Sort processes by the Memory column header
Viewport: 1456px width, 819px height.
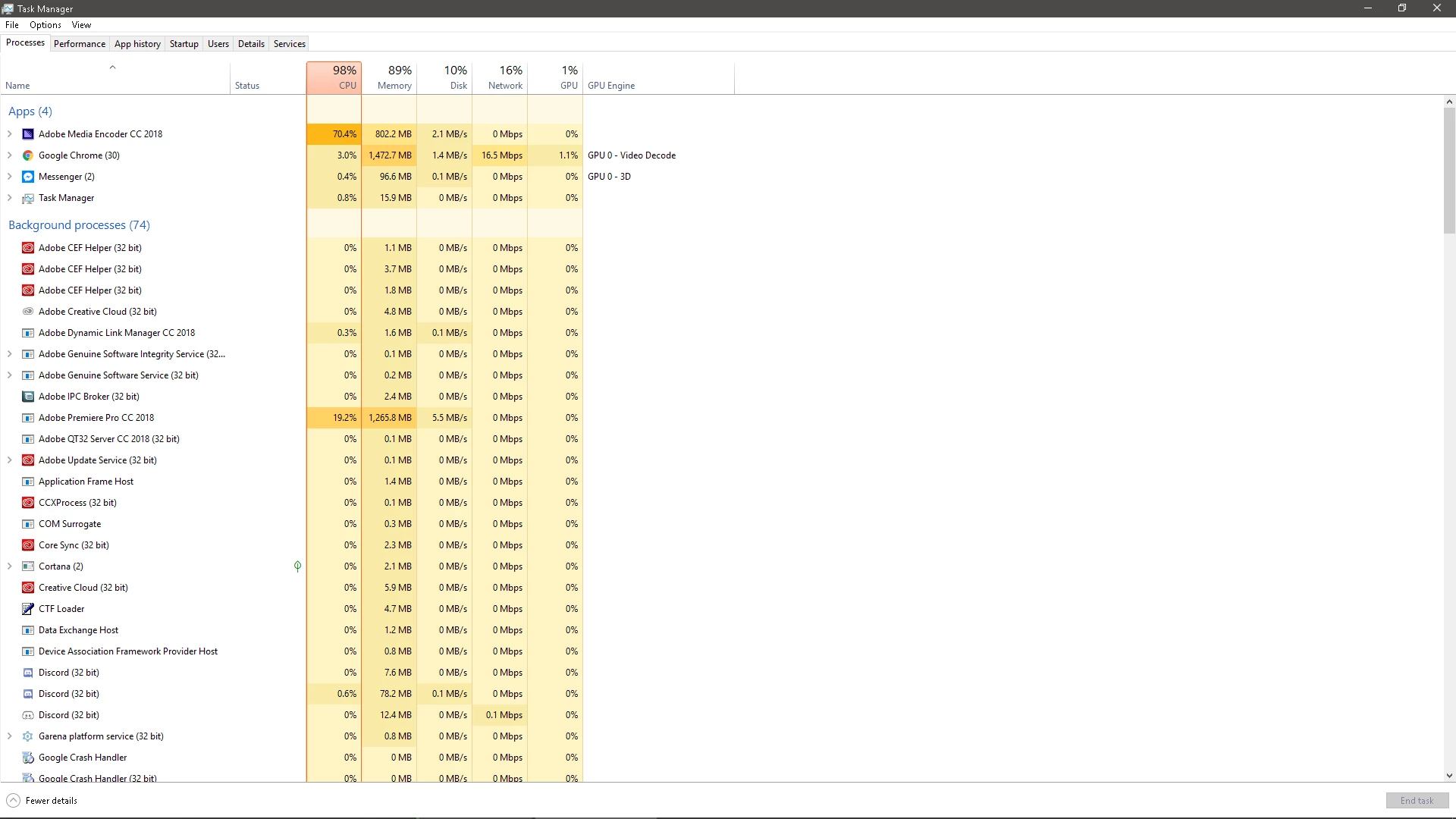tap(394, 78)
